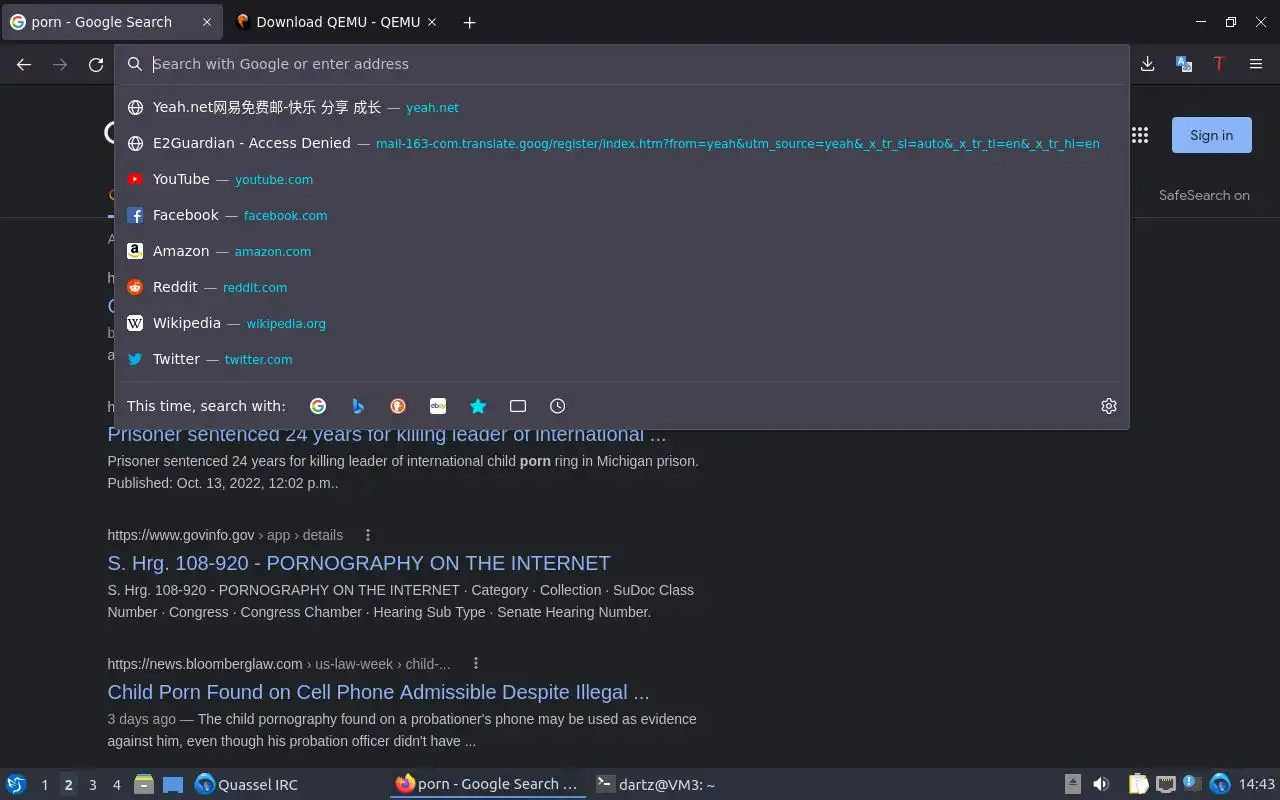Open the clipboard tray icon
Screen dimensions: 1280x800
1138,785
